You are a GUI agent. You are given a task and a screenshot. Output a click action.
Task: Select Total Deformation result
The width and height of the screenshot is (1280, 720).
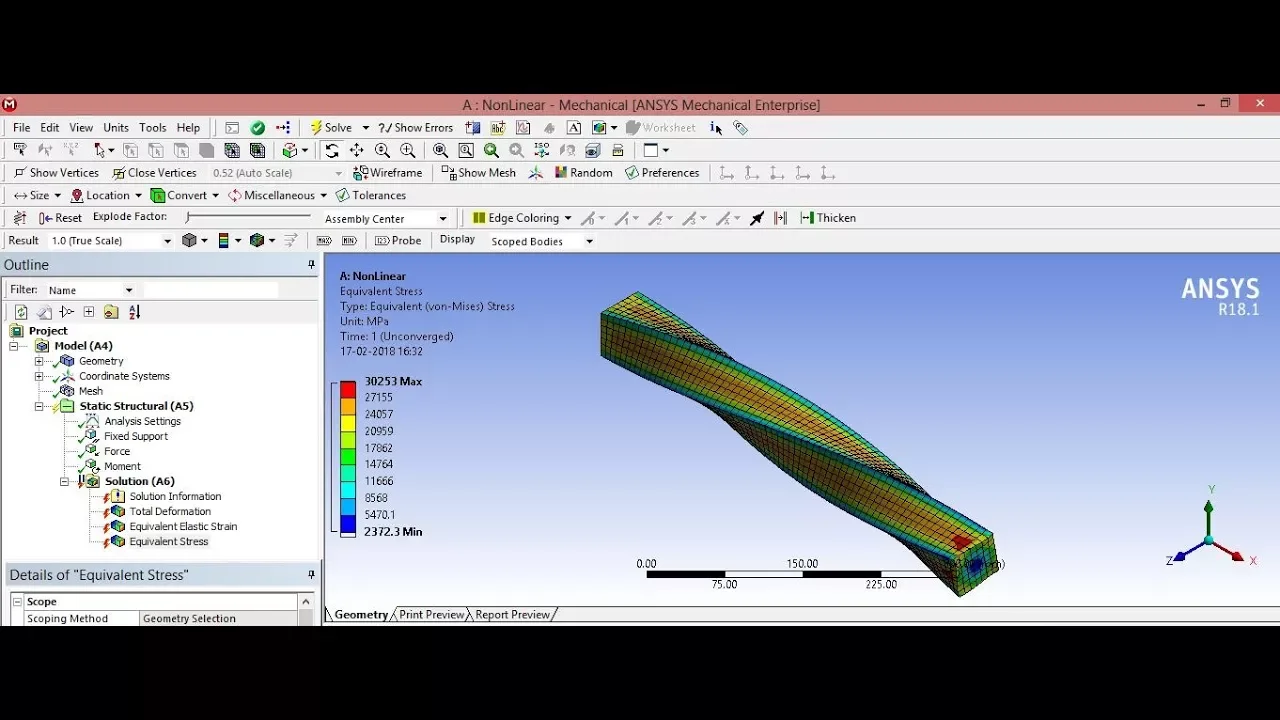170,511
